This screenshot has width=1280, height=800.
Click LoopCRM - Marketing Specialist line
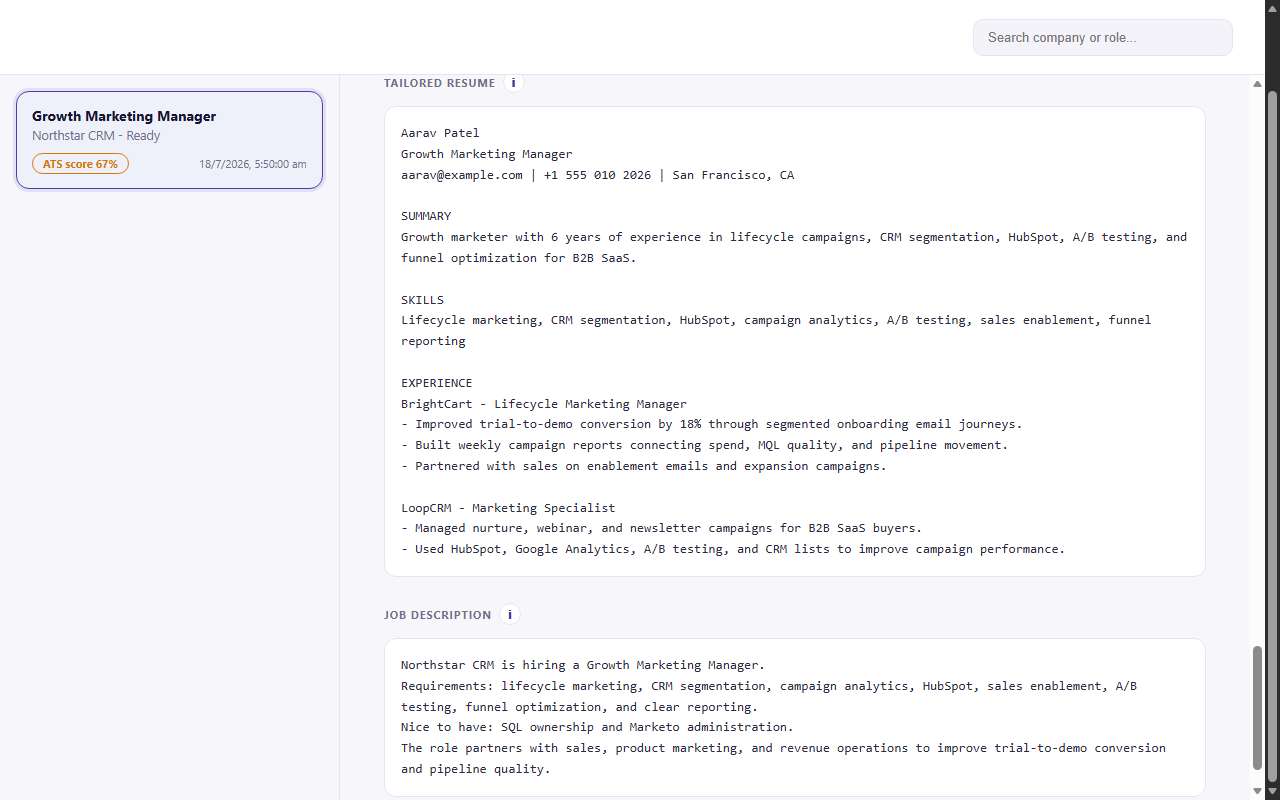pos(508,508)
